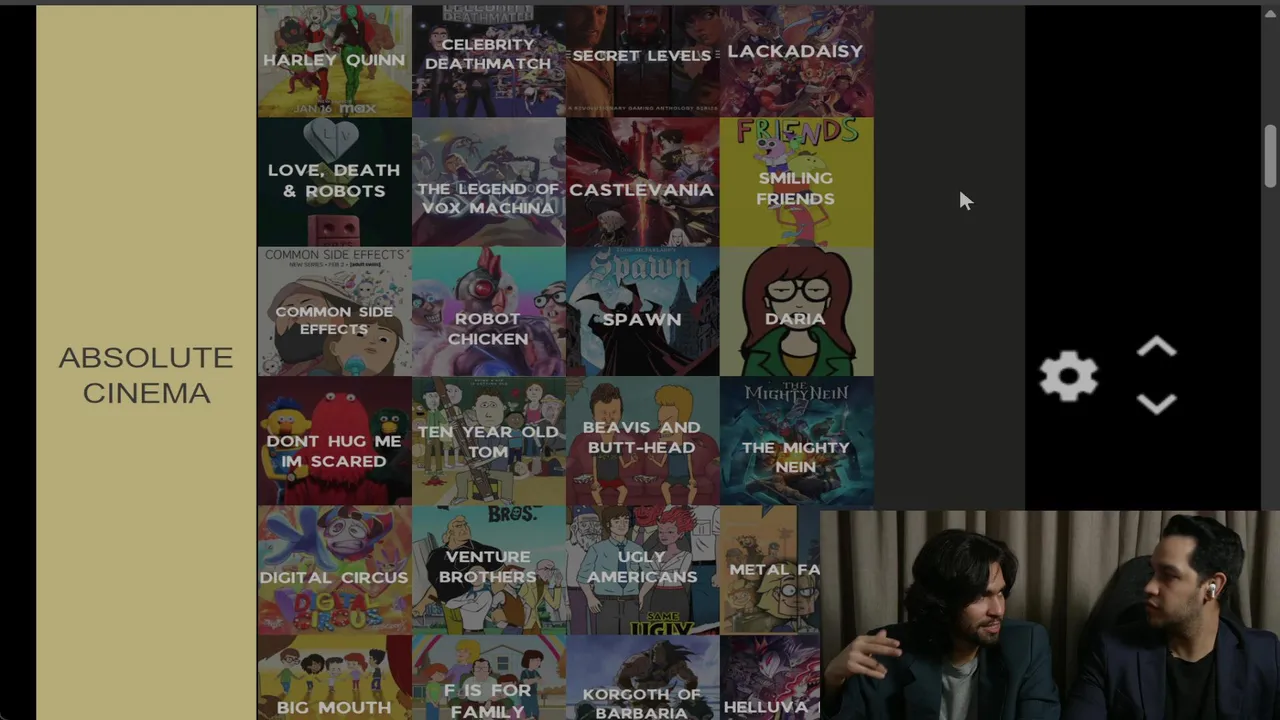
Task: Select The Mighty Nein tile
Action: [x=796, y=440]
